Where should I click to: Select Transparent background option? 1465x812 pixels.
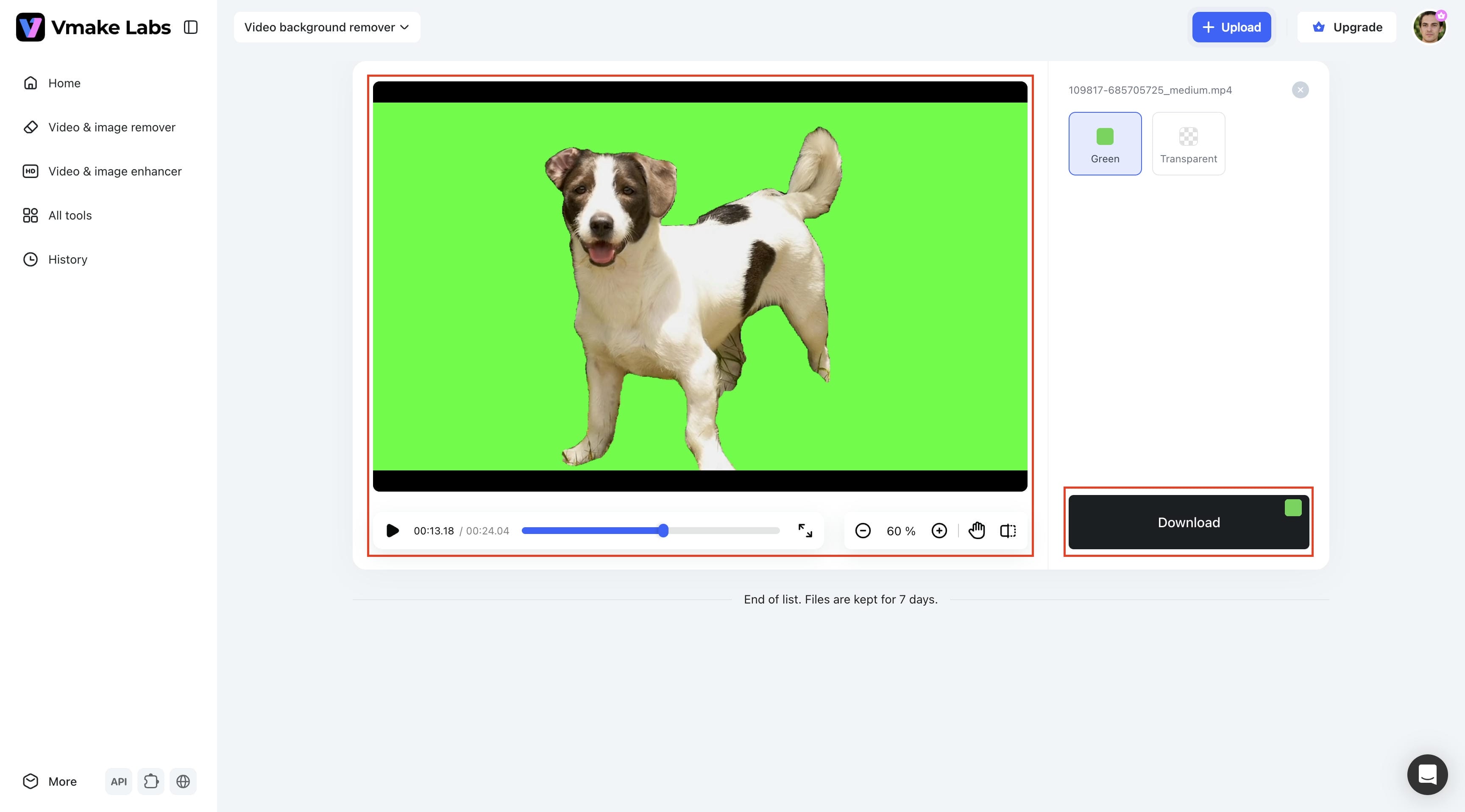tap(1189, 143)
